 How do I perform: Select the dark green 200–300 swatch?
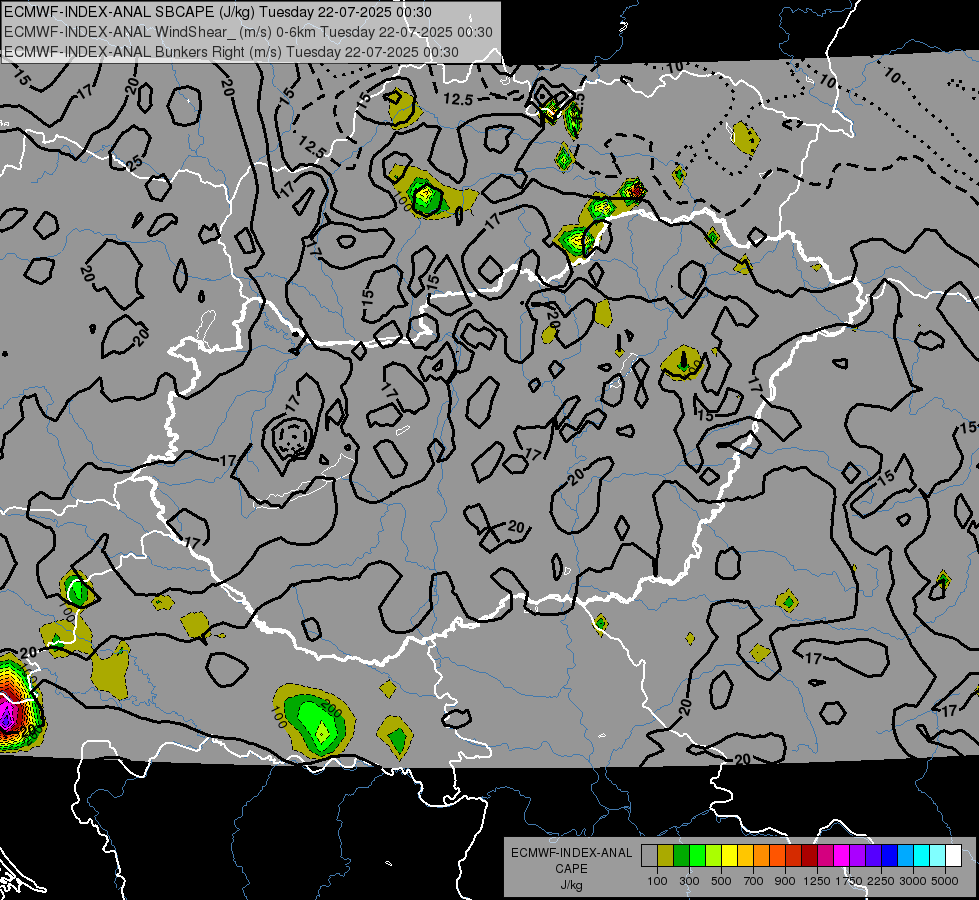[x=681, y=856]
